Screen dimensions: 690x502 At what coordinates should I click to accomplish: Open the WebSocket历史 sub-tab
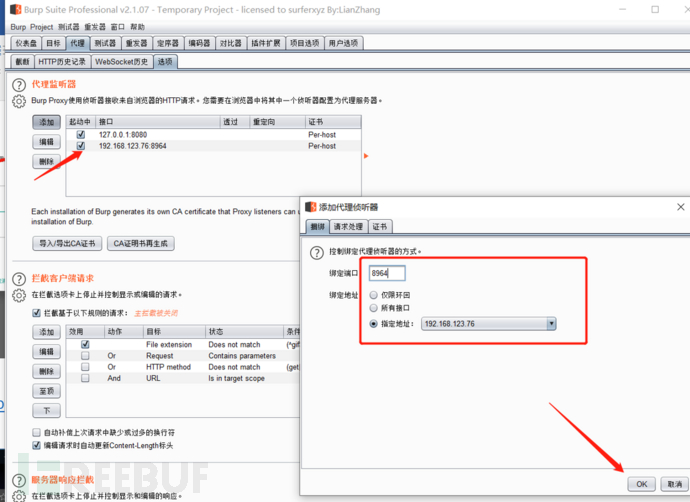pos(121,62)
